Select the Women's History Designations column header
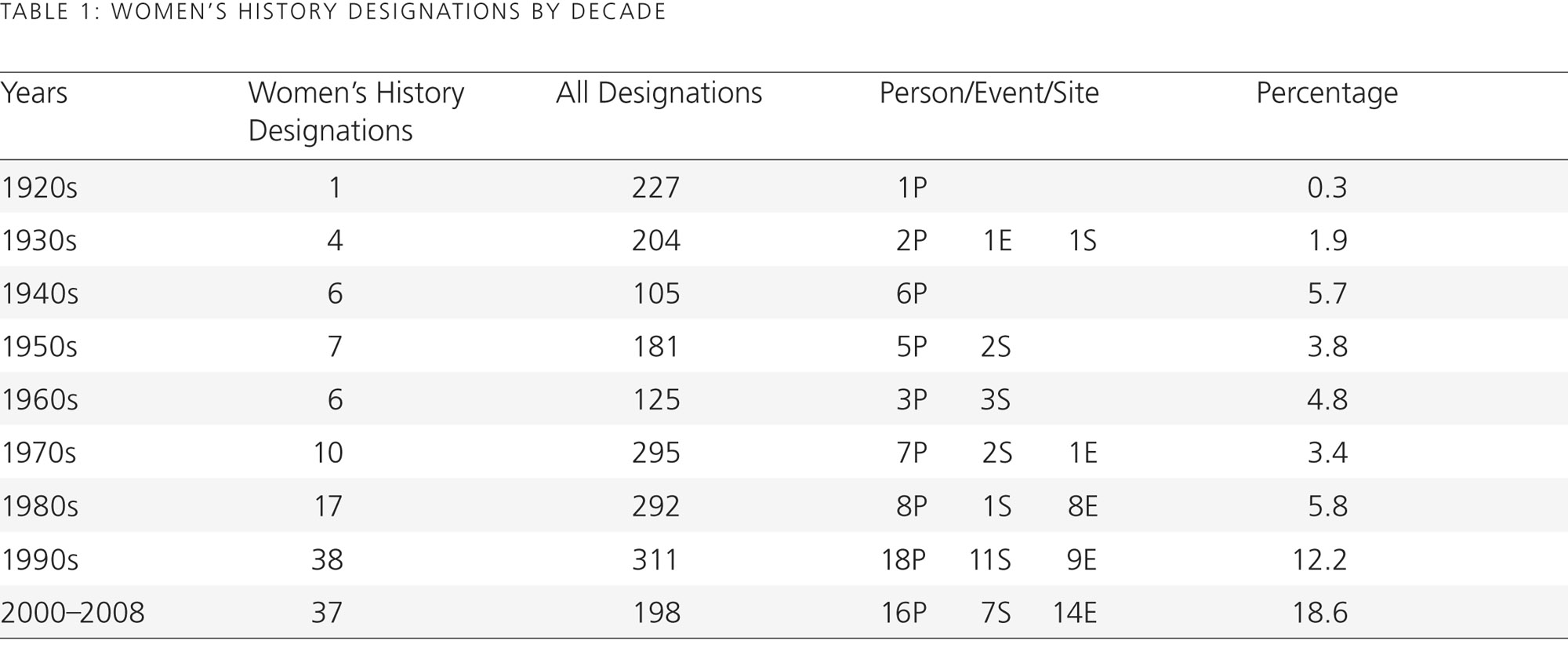The width and height of the screenshot is (1568, 670). [x=356, y=111]
